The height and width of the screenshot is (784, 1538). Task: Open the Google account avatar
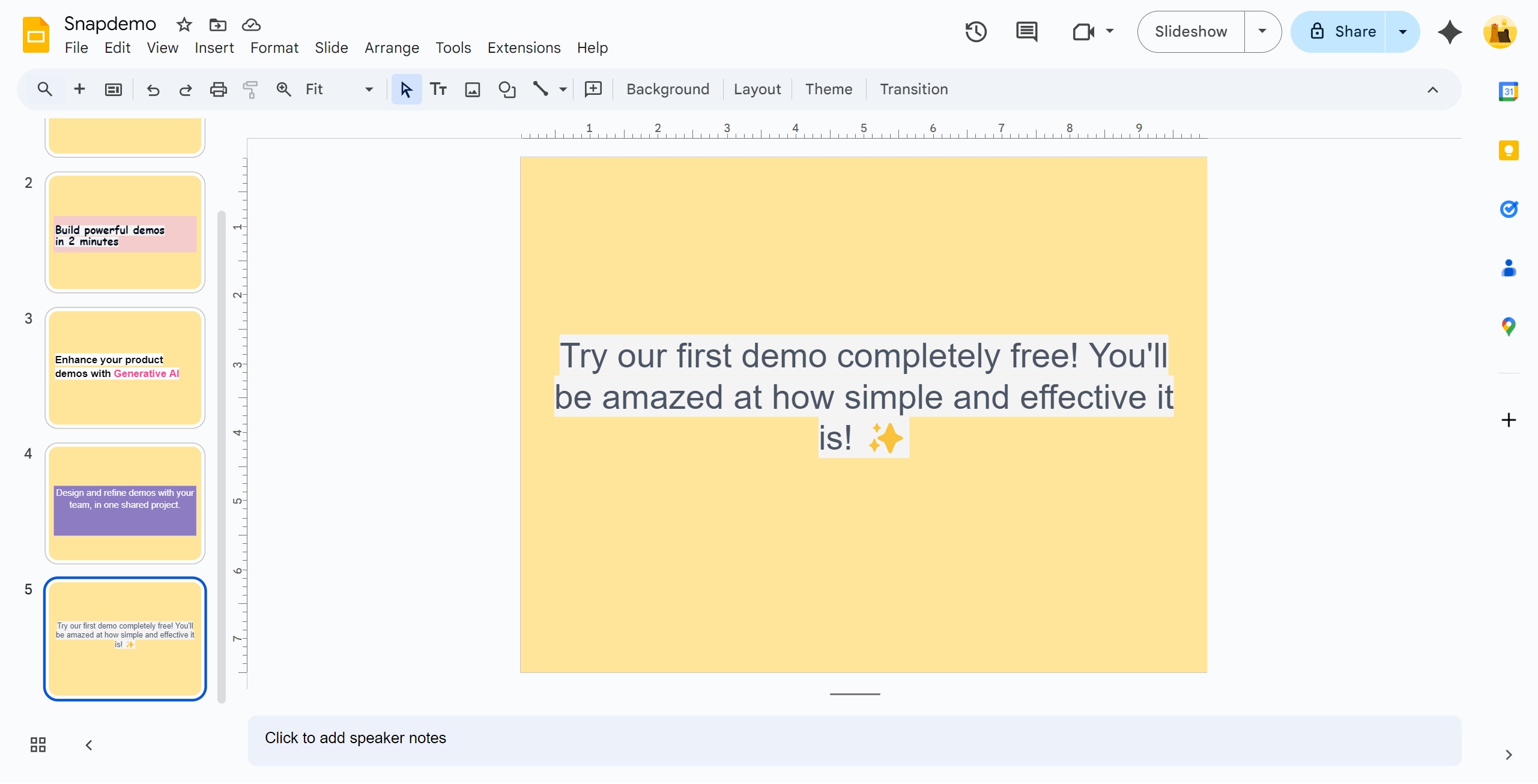coord(1500,32)
